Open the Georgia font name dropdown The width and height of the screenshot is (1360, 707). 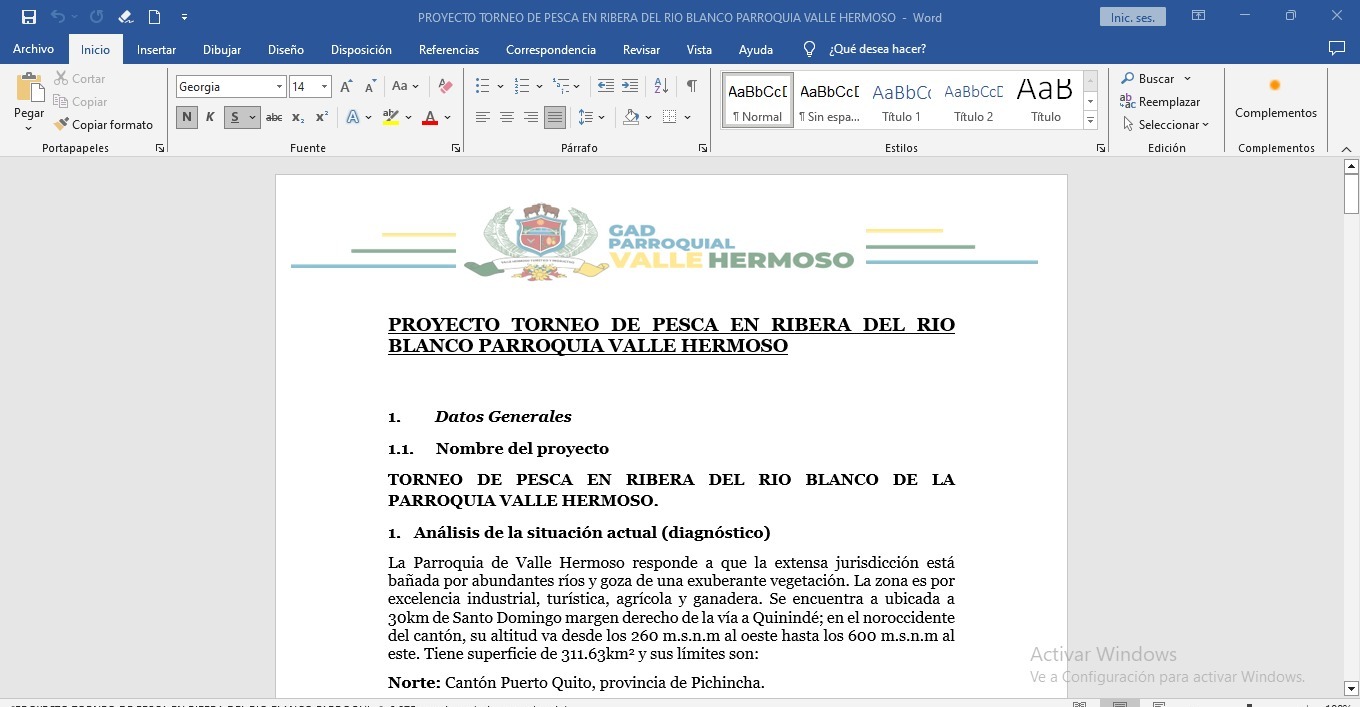pyautogui.click(x=280, y=87)
